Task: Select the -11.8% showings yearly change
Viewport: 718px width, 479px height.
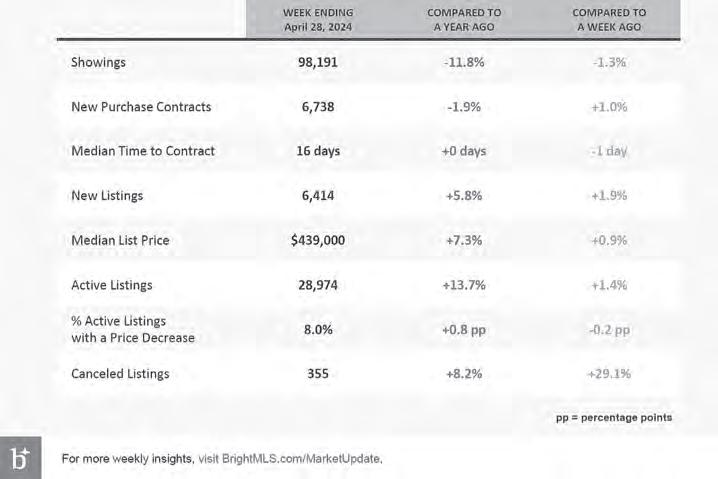Action: pos(464,62)
